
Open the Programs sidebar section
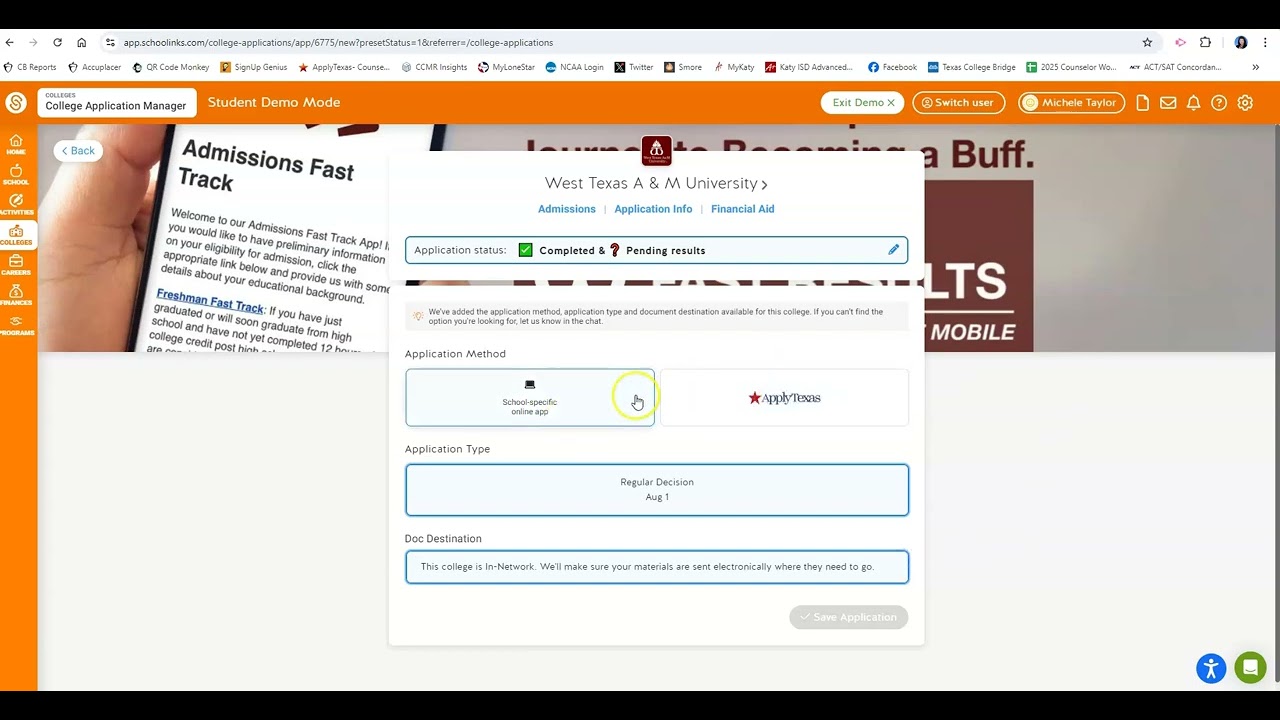click(16, 325)
